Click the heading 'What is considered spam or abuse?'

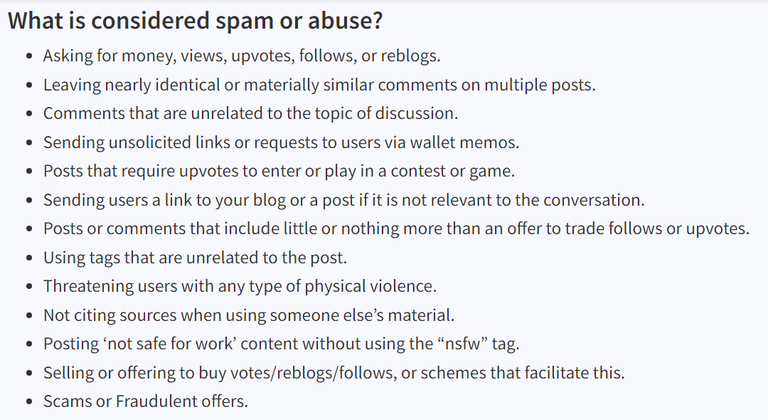tap(195, 21)
